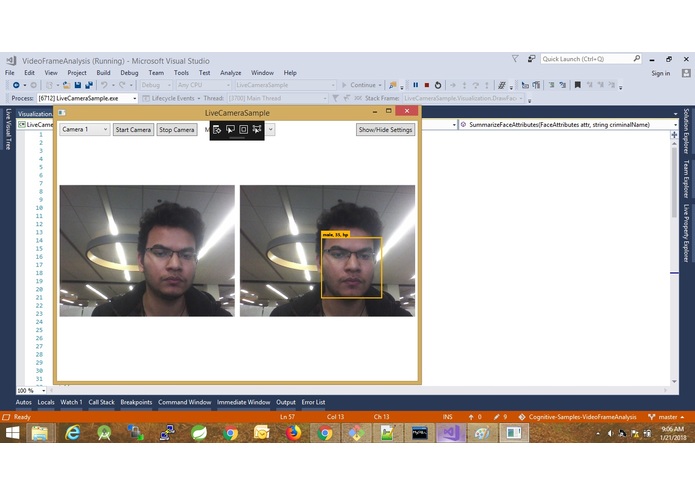Open the Team menu
The width and height of the screenshot is (695, 494).
click(x=156, y=73)
